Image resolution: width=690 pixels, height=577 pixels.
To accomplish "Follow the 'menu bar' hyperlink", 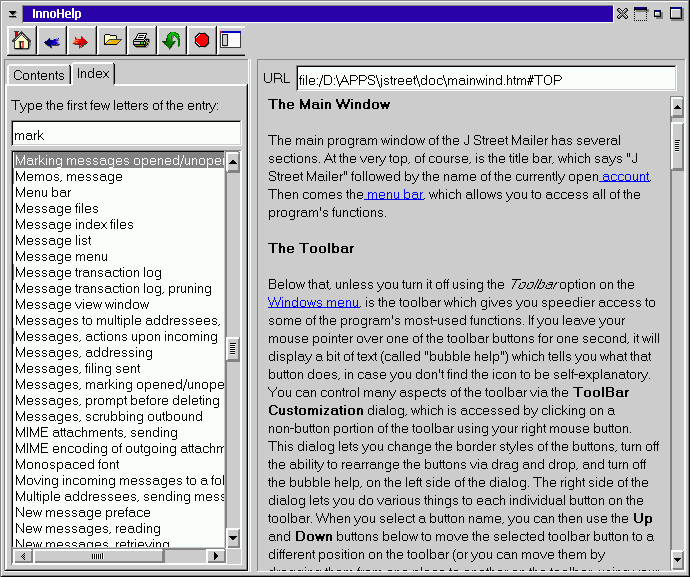I will click(x=394, y=195).
